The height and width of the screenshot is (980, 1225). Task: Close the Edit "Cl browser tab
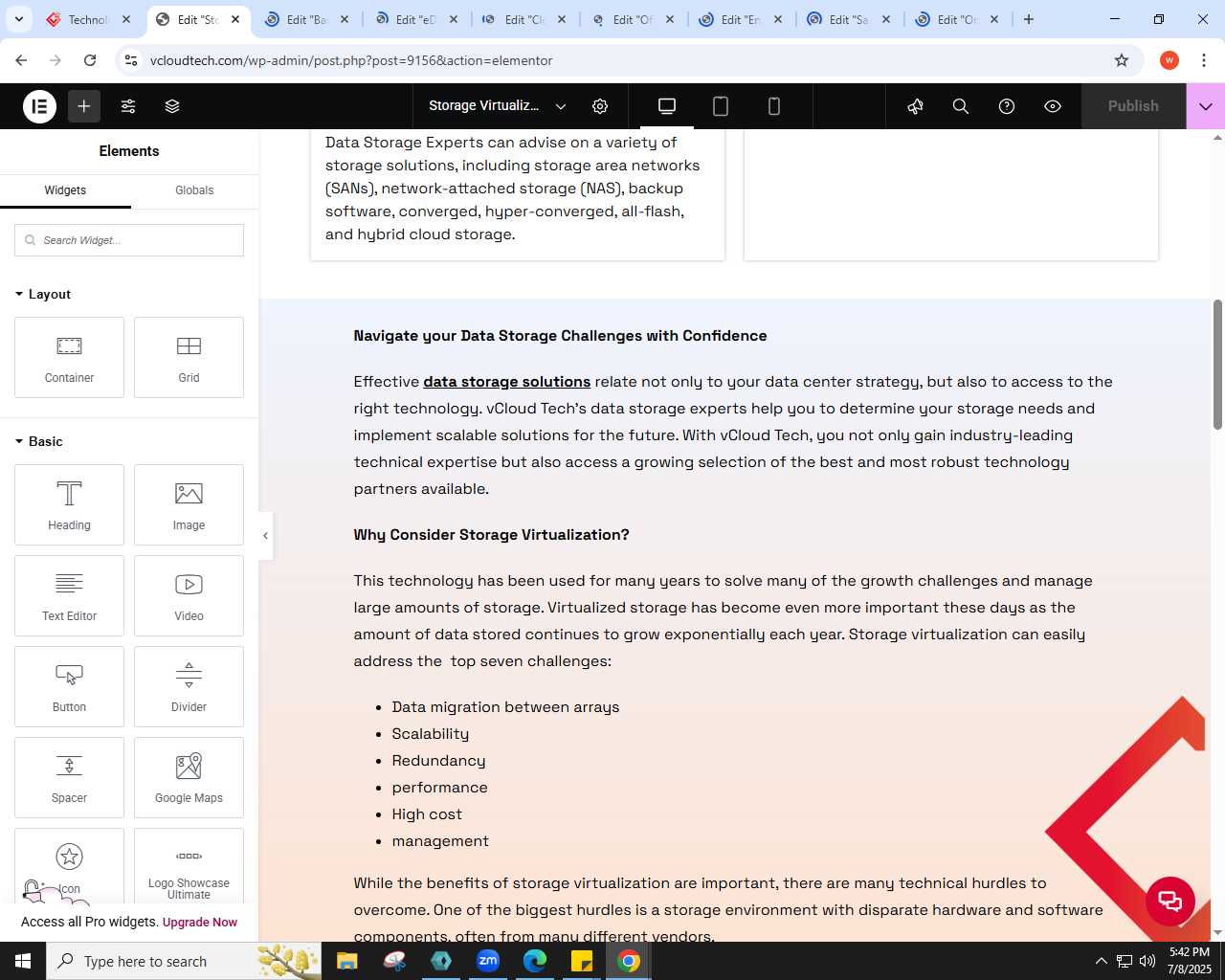coord(561,19)
